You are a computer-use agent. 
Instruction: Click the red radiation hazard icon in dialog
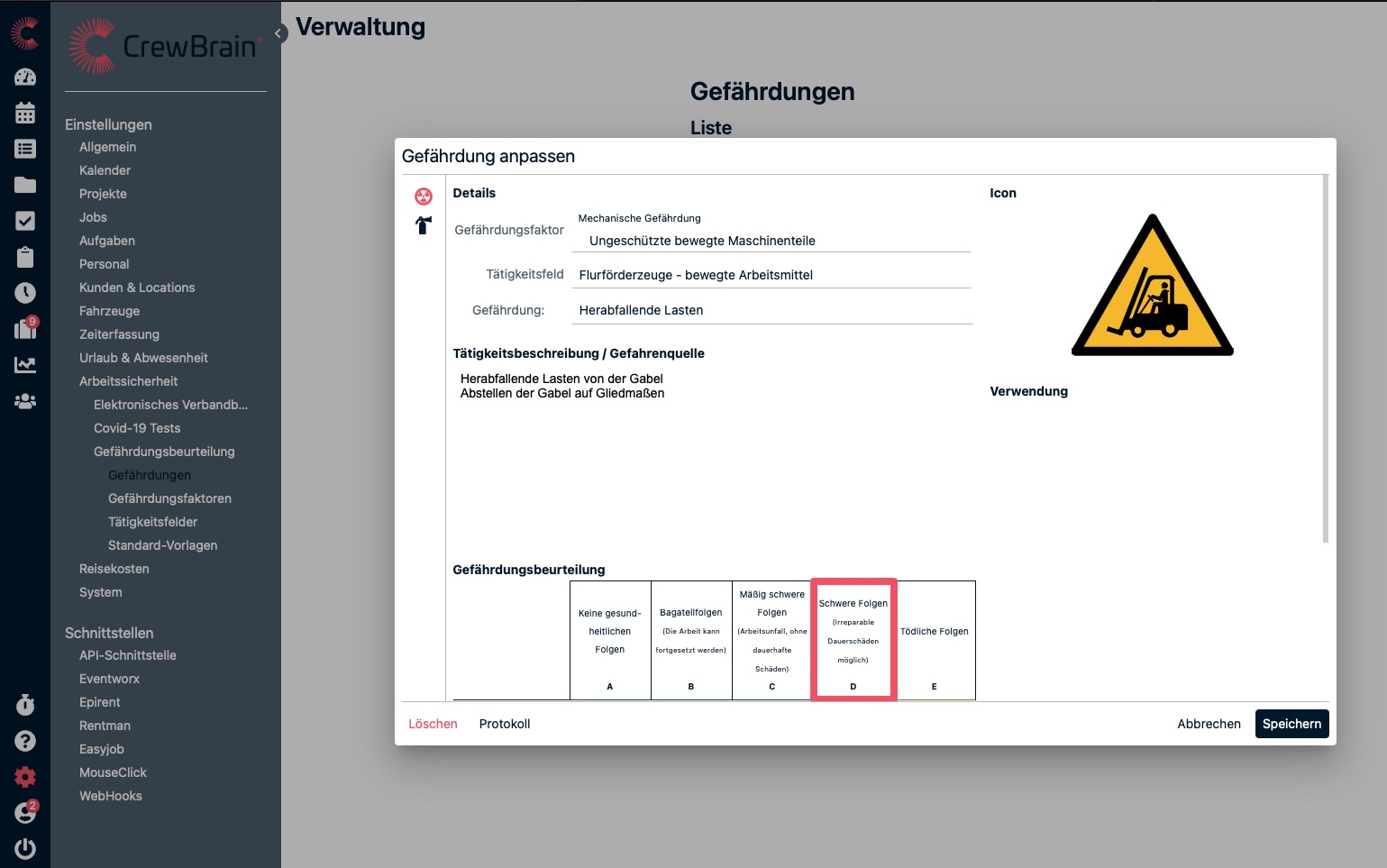tap(423, 196)
